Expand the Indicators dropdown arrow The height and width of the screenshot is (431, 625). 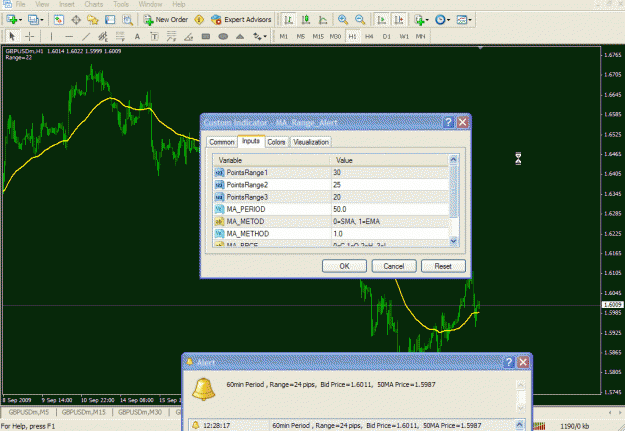point(427,20)
